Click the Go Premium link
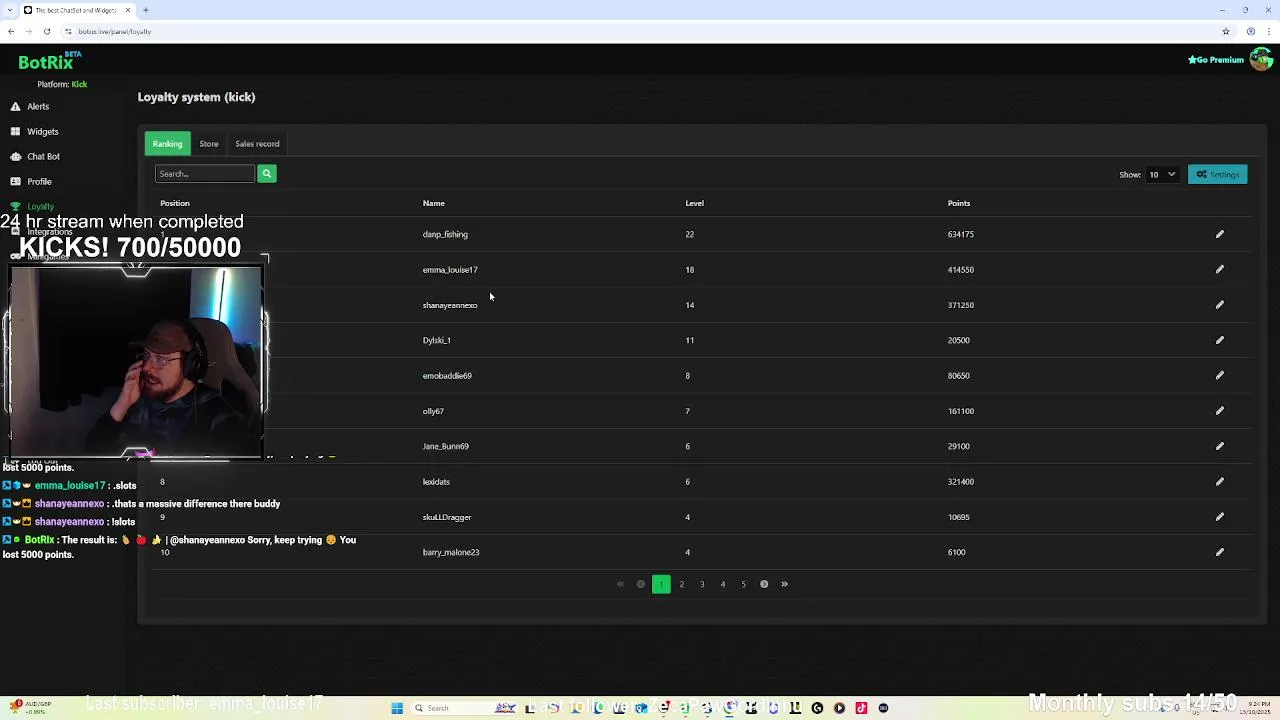This screenshot has height=720, width=1280. coord(1216,60)
